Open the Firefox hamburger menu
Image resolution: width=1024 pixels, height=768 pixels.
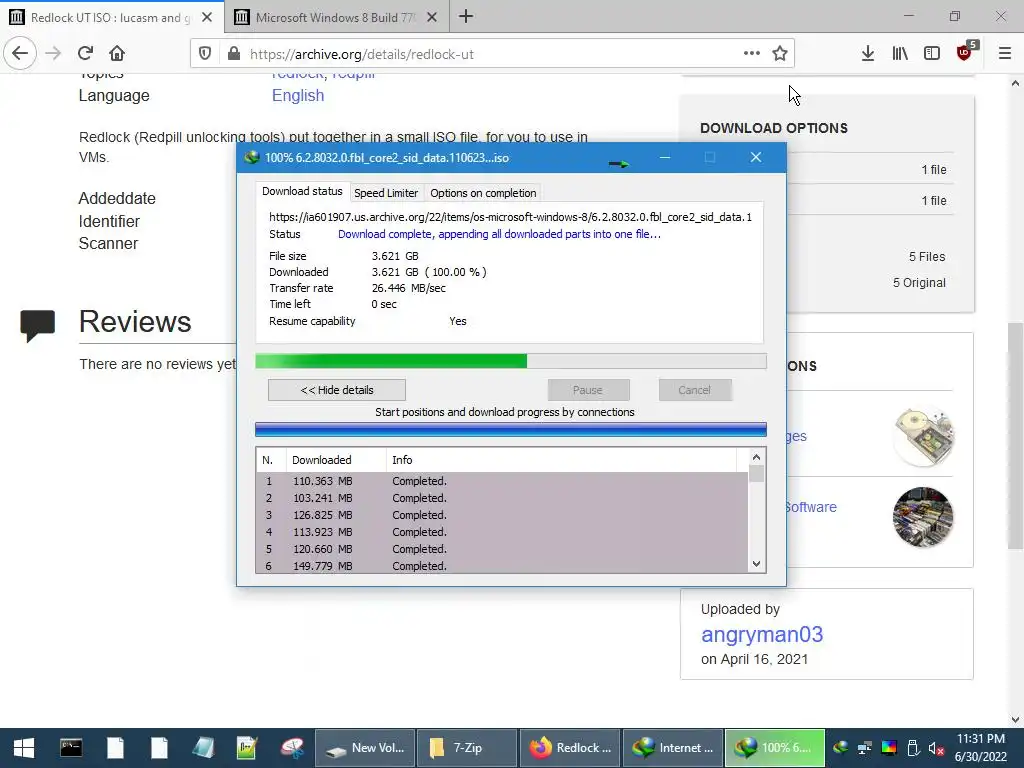1005,54
